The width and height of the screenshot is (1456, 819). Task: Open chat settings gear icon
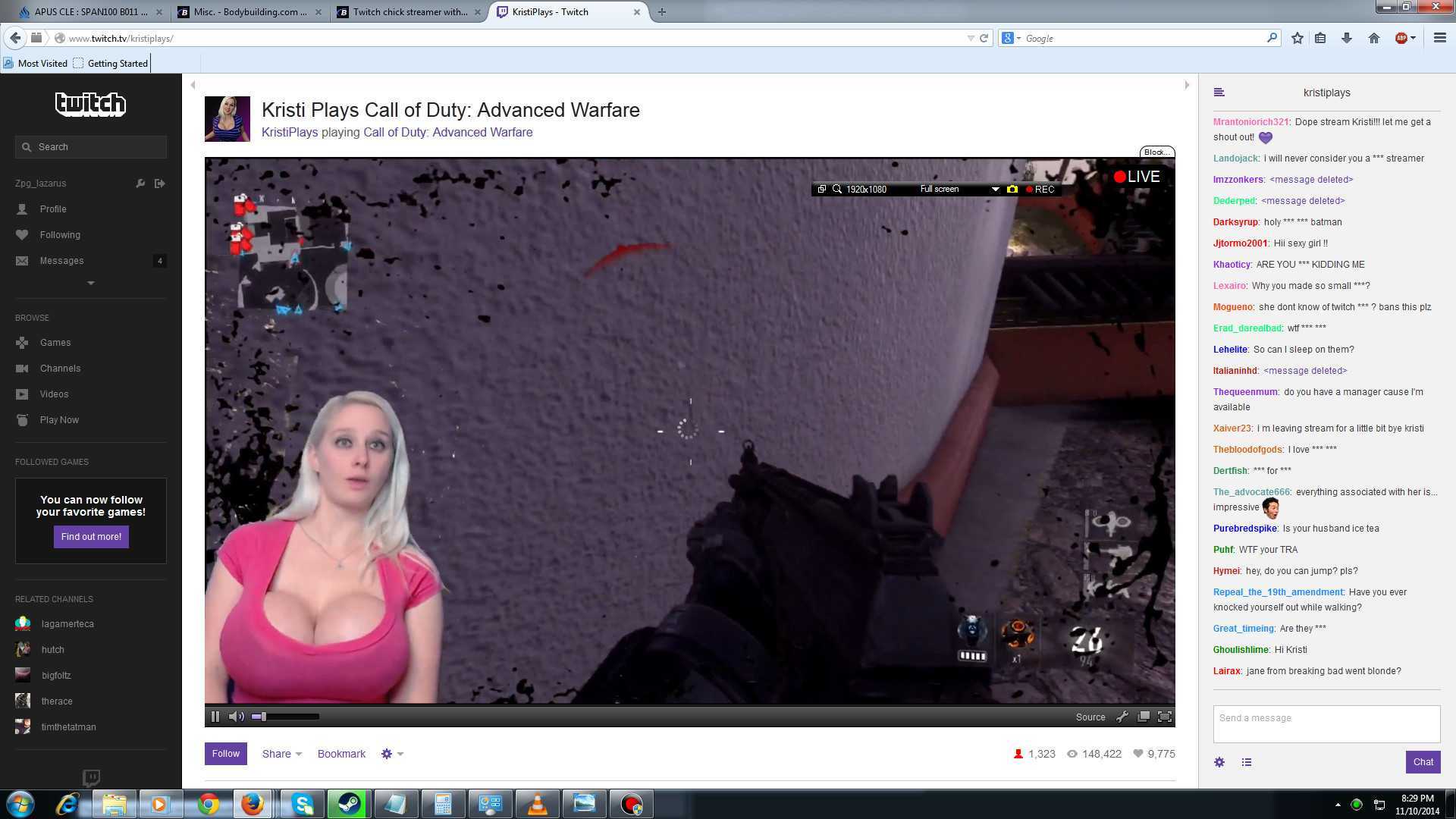pyautogui.click(x=1219, y=762)
